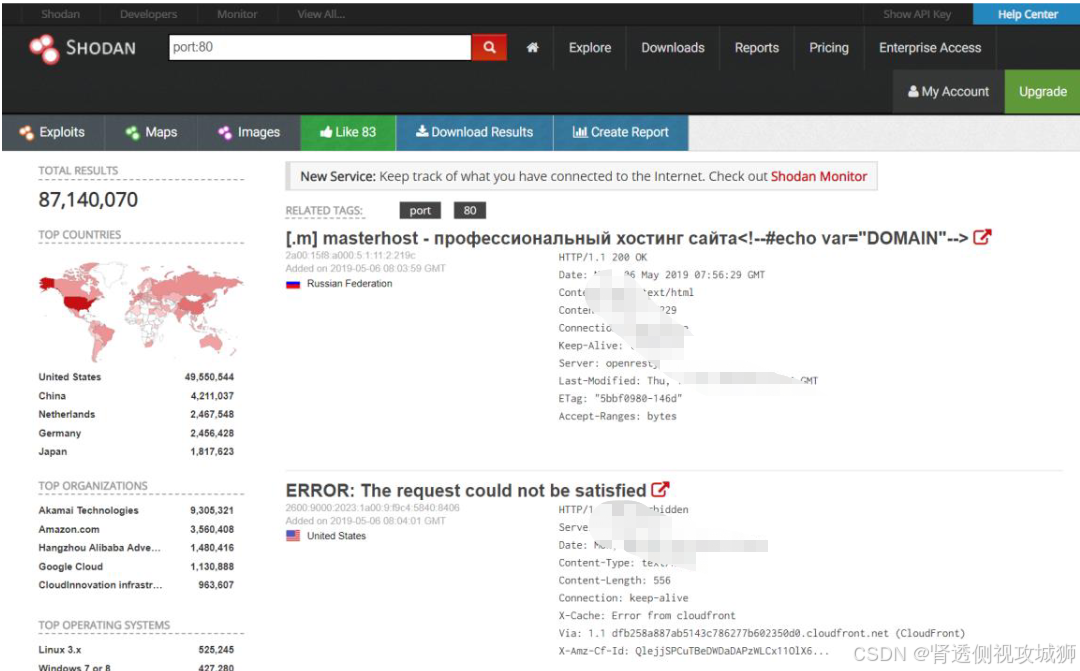
Task: Open Pricing in the navigation bar
Action: [829, 48]
